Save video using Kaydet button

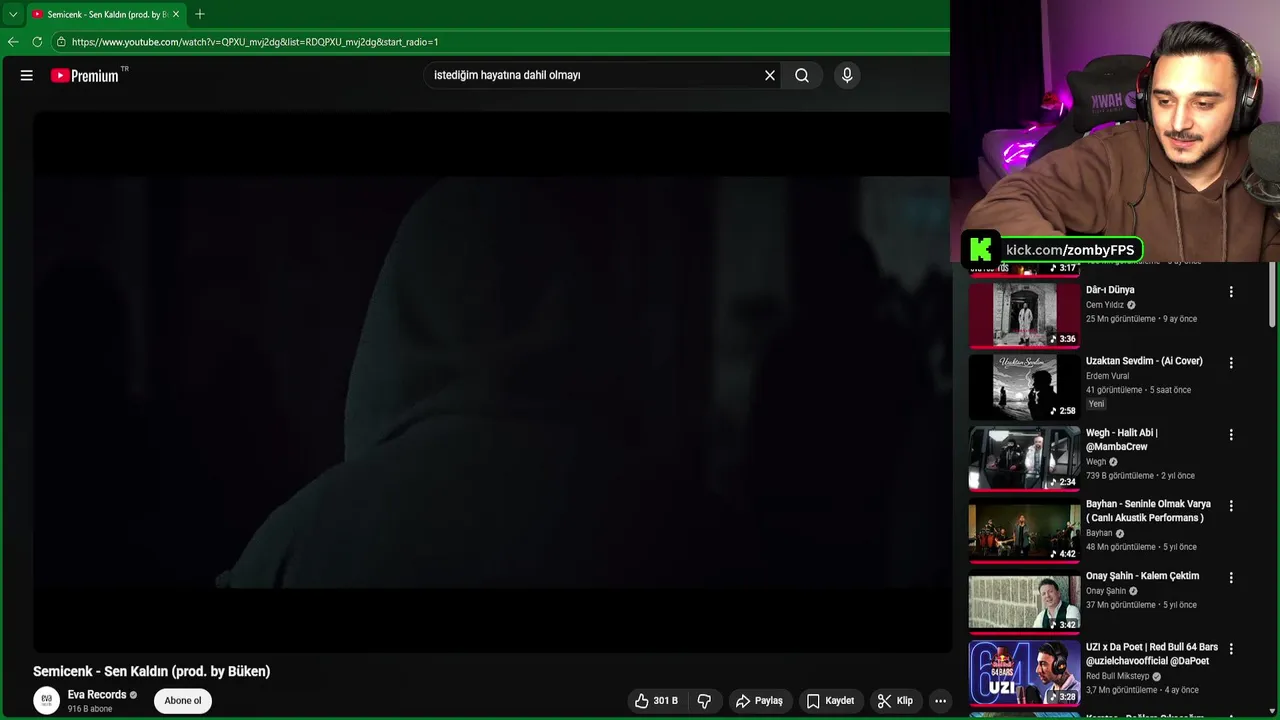click(830, 701)
